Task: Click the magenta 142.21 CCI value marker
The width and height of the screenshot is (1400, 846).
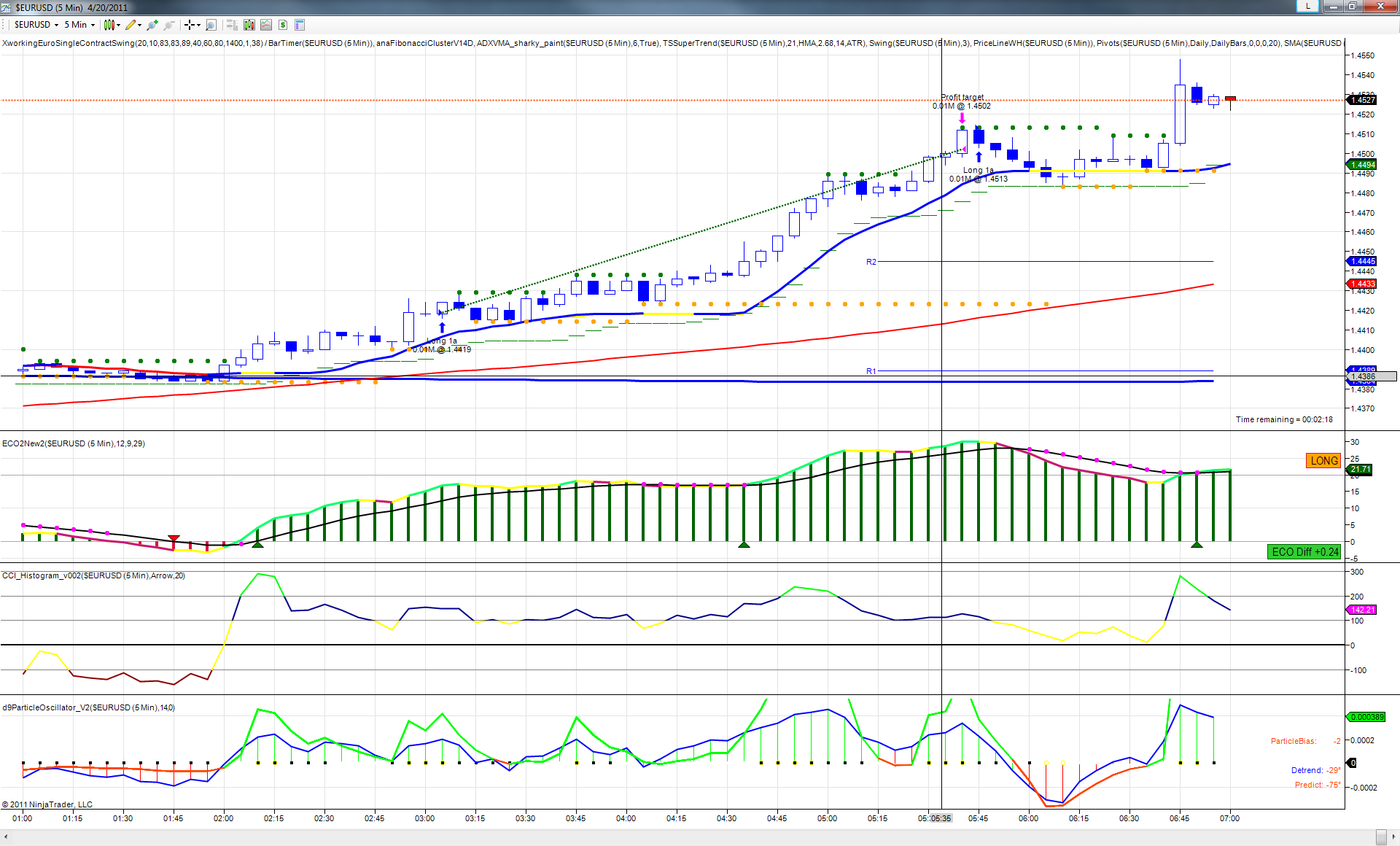Action: pyautogui.click(x=1361, y=610)
